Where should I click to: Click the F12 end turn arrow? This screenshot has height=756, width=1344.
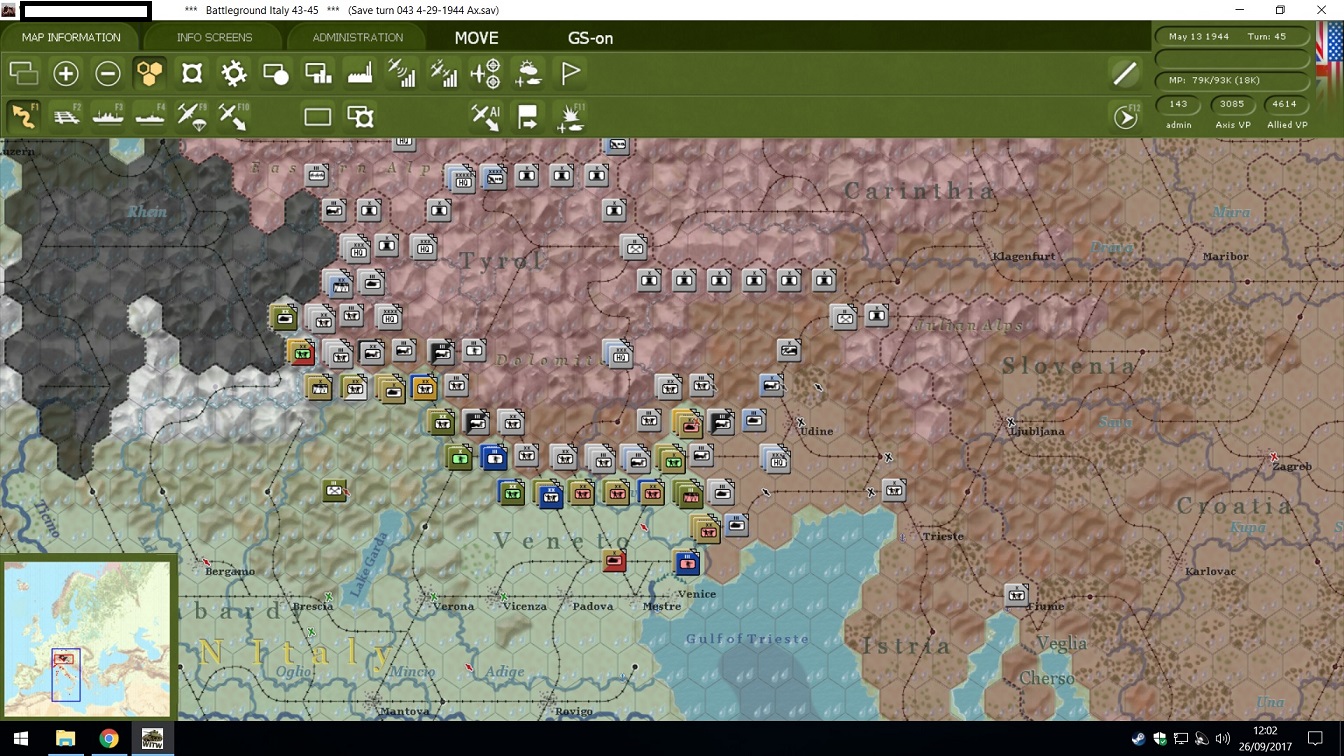pyautogui.click(x=1126, y=117)
